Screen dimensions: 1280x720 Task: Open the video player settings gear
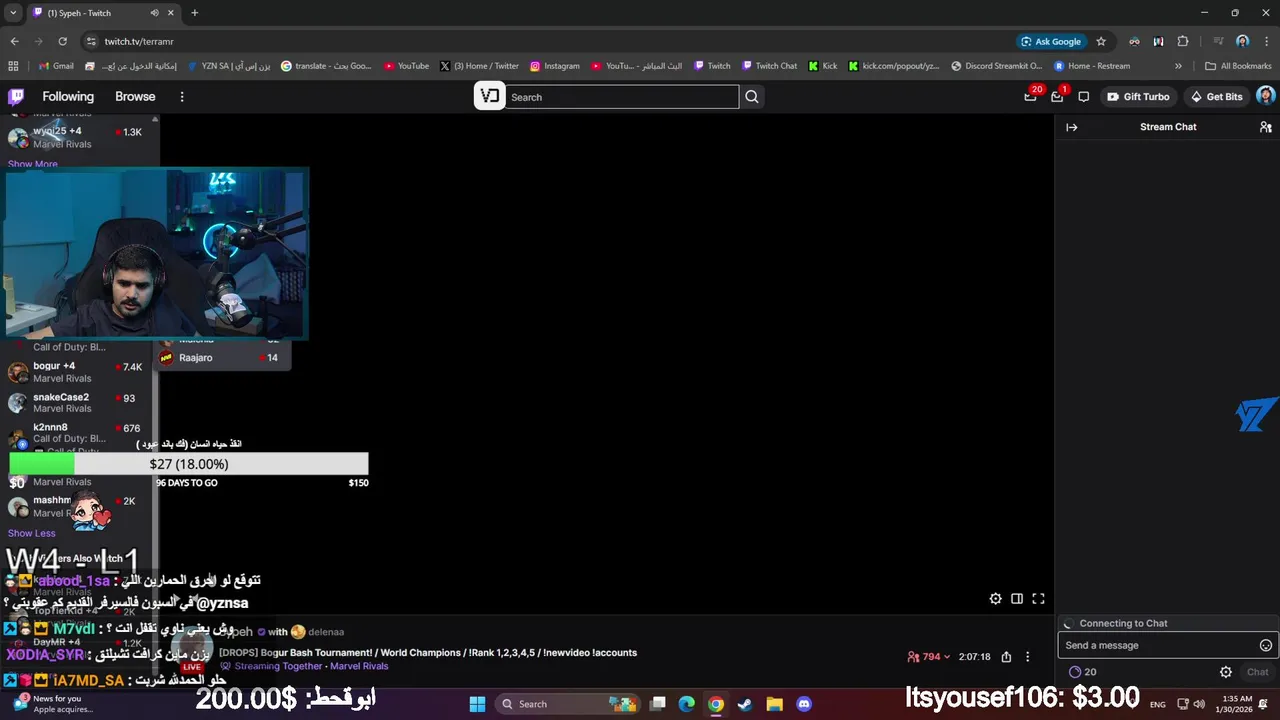click(995, 599)
